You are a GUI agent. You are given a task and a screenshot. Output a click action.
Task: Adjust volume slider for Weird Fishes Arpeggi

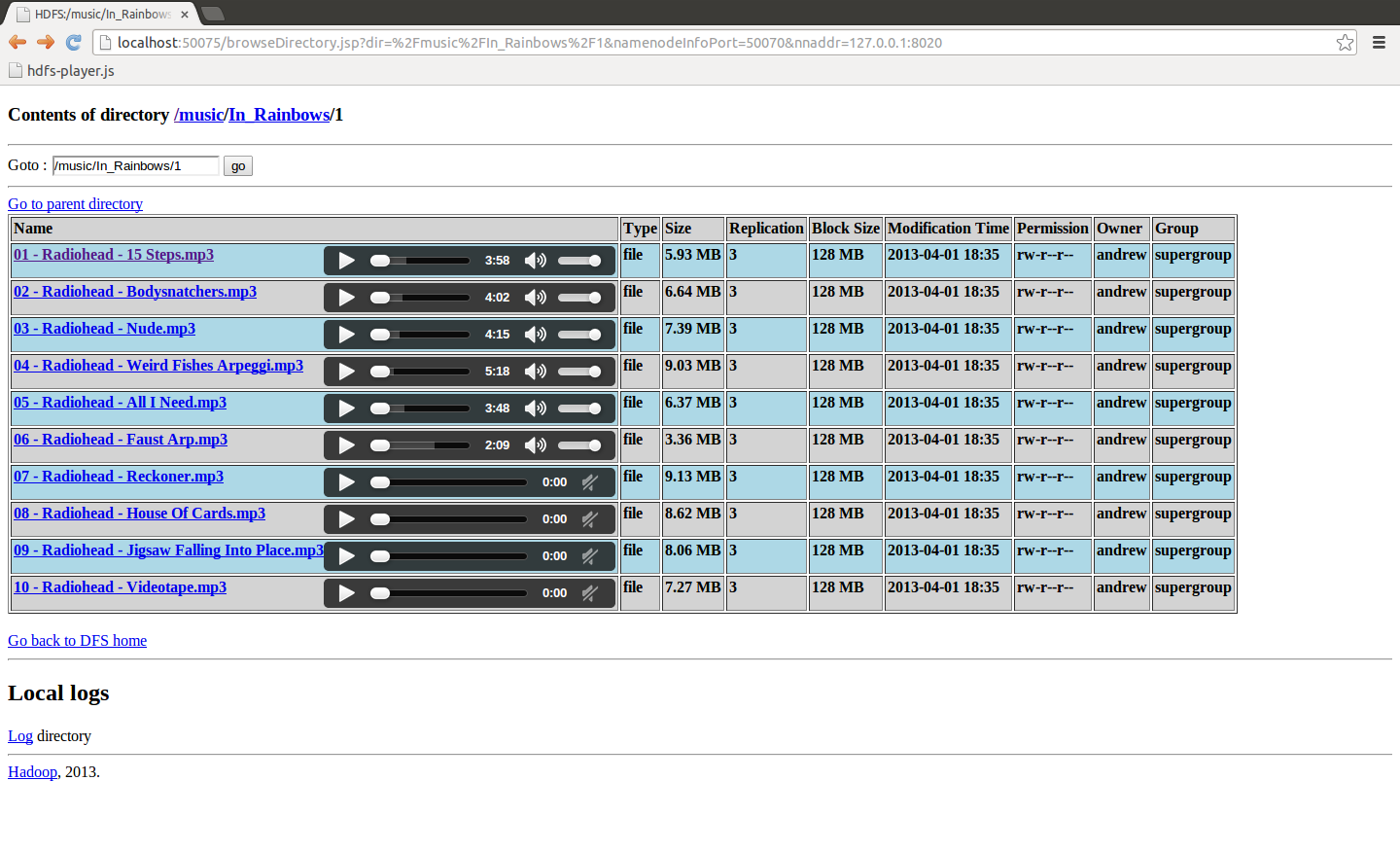(580, 372)
